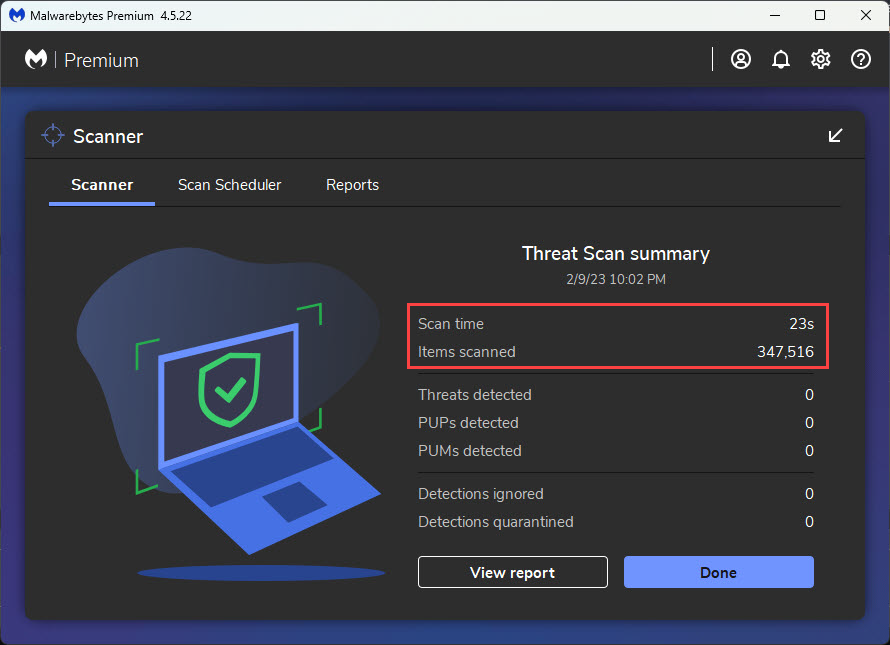Image resolution: width=890 pixels, height=645 pixels.
Task: Click the Premium text in the header
Action: 101,60
